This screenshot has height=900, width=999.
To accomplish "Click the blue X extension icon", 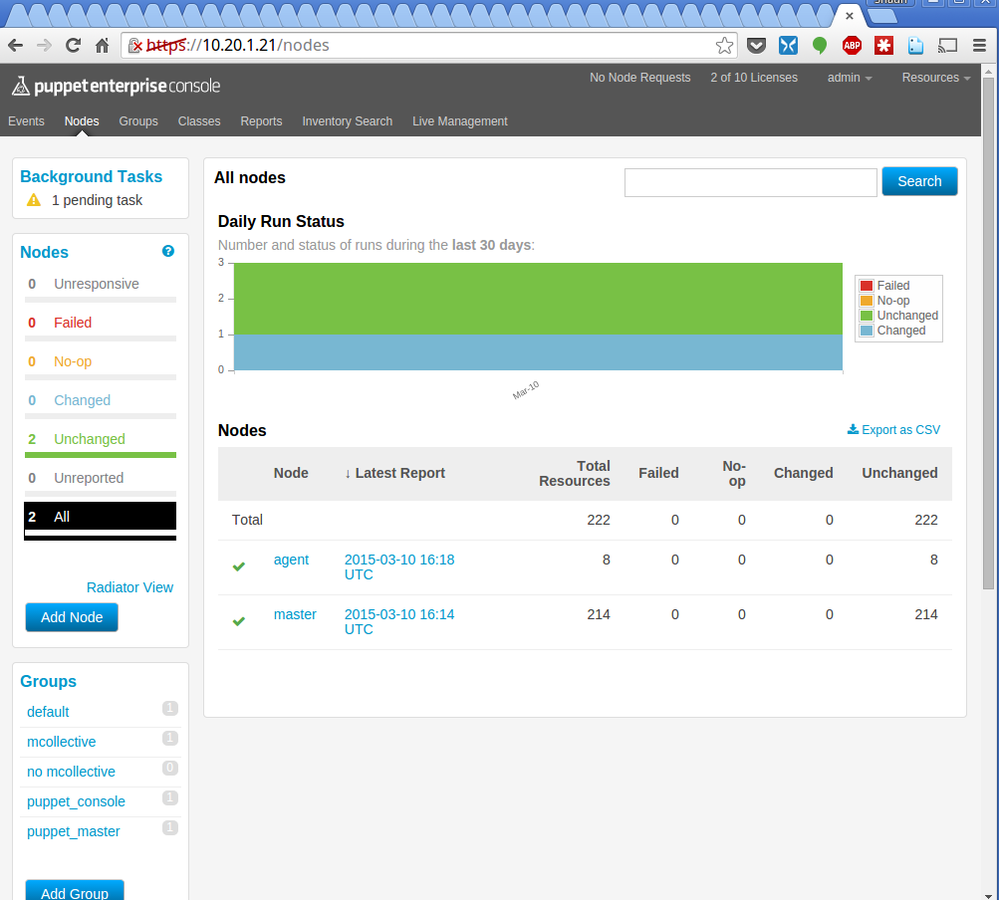I will click(x=788, y=45).
